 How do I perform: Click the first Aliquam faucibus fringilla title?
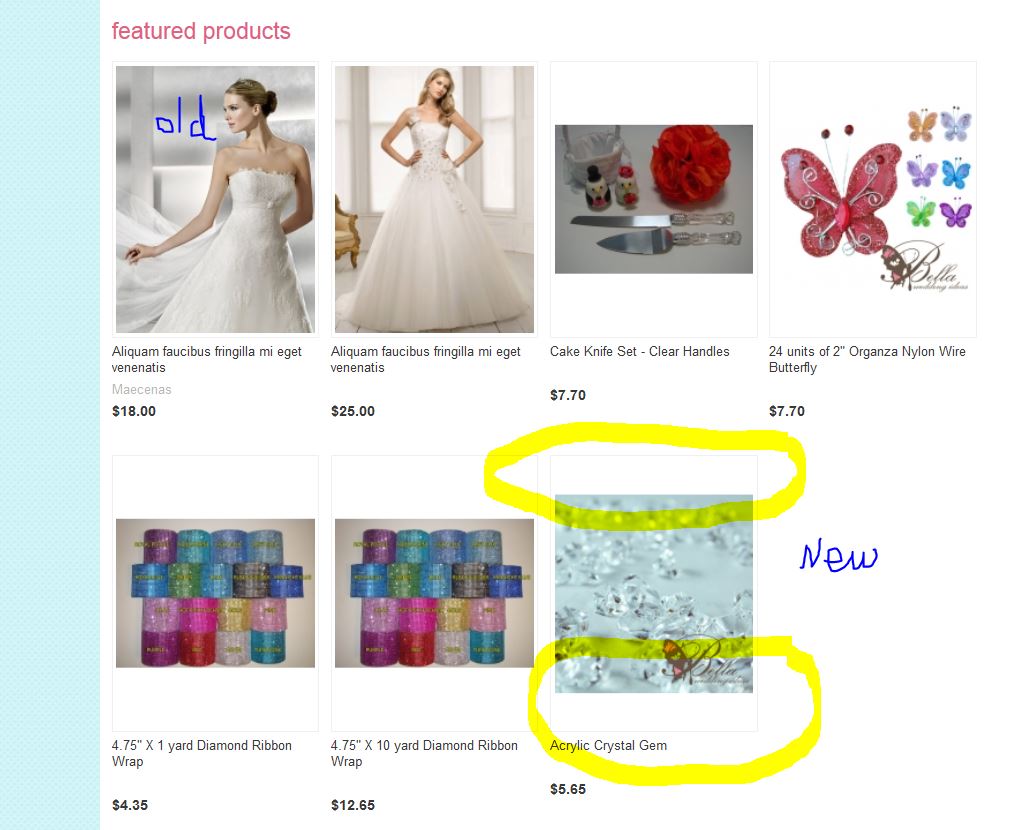[207, 359]
